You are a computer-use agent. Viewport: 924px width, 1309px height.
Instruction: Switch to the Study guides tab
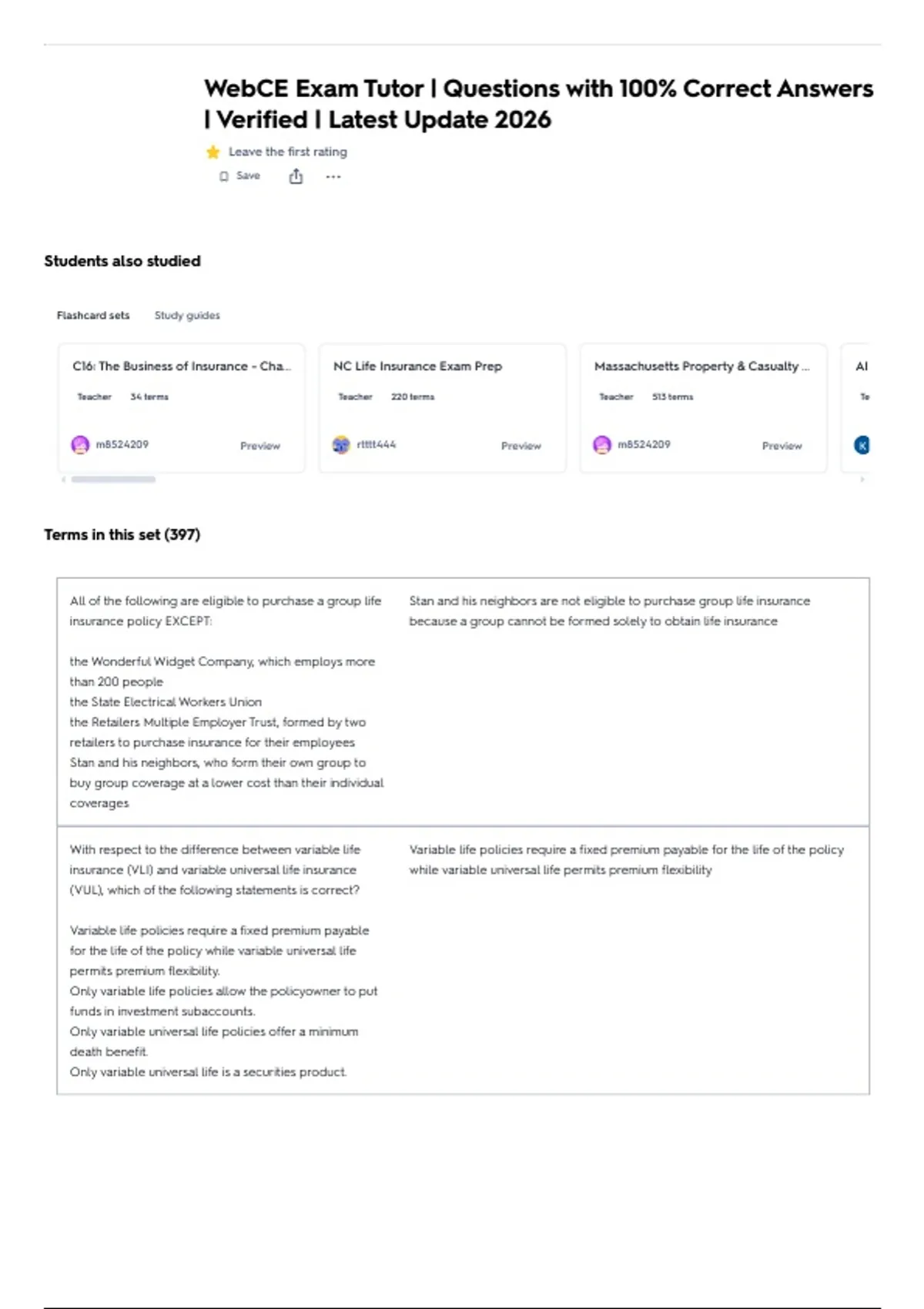[187, 315]
